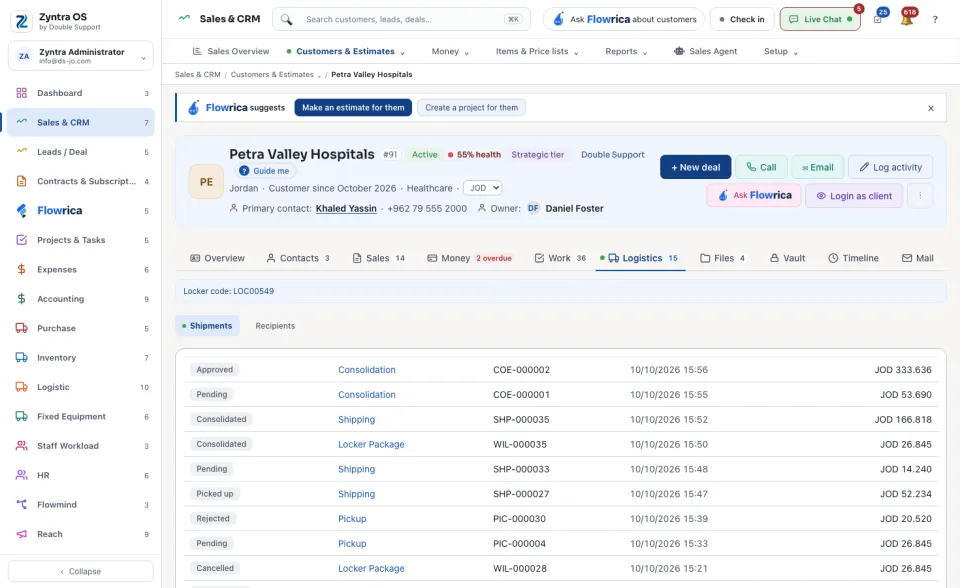
Task: Select the Recipients sub-tab
Action: click(275, 326)
